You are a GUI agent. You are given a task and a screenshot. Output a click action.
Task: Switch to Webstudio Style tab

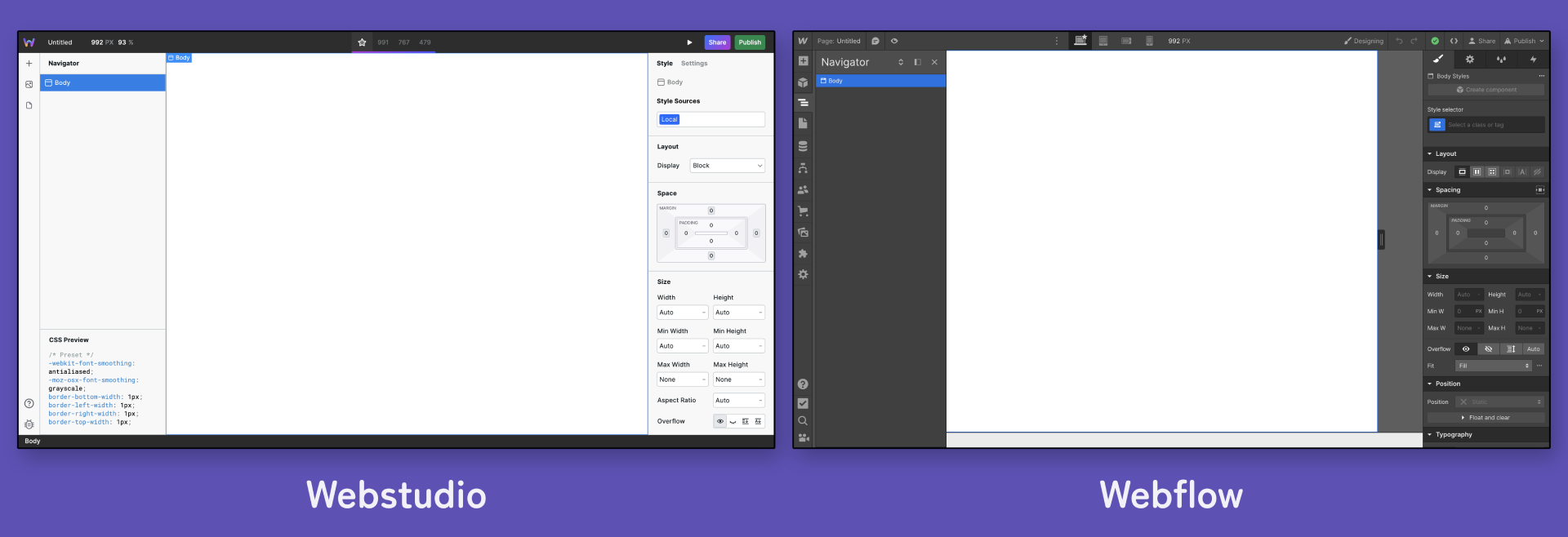pyautogui.click(x=665, y=64)
